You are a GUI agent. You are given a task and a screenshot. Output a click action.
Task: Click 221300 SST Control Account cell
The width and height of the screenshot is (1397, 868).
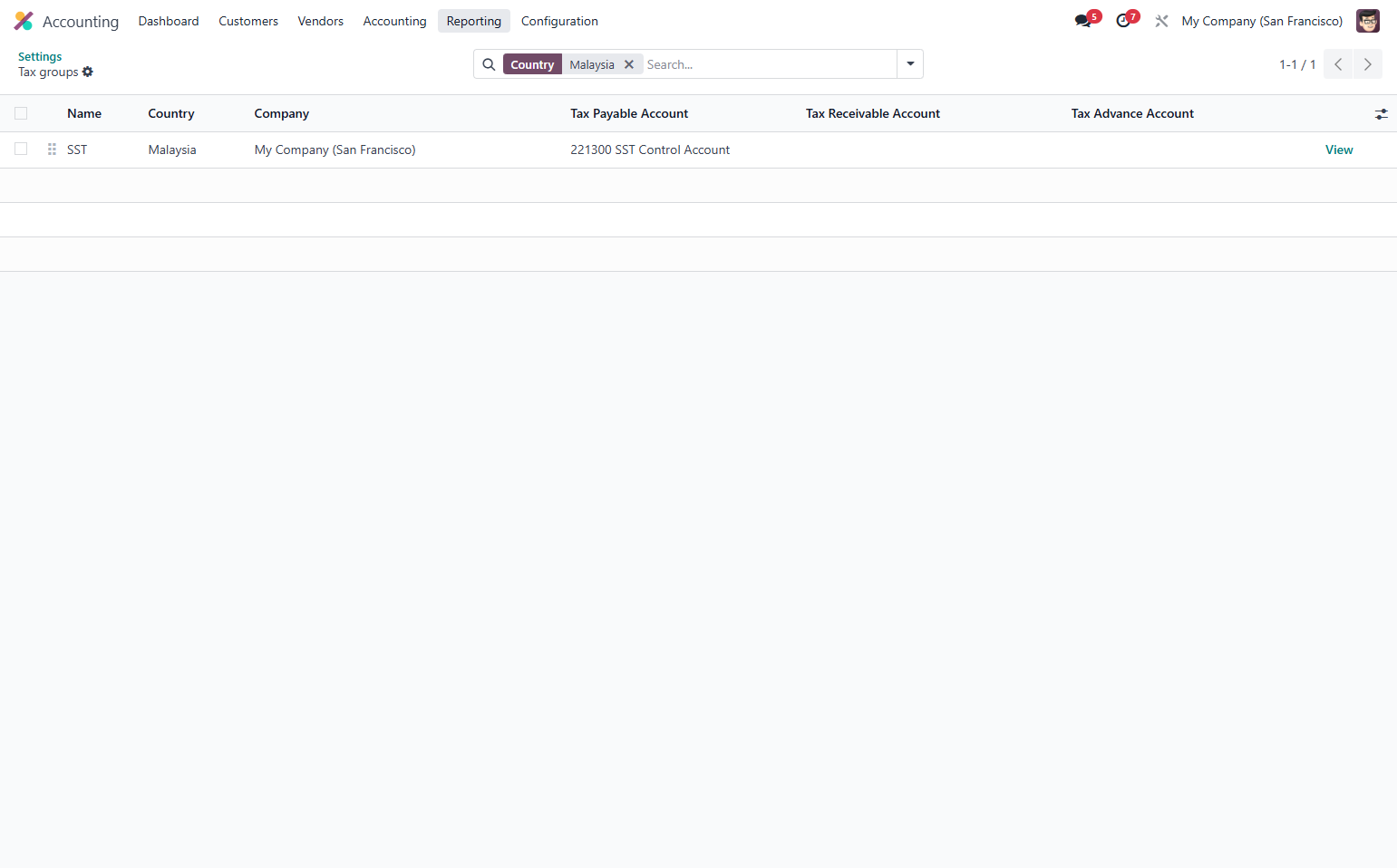[x=650, y=149]
